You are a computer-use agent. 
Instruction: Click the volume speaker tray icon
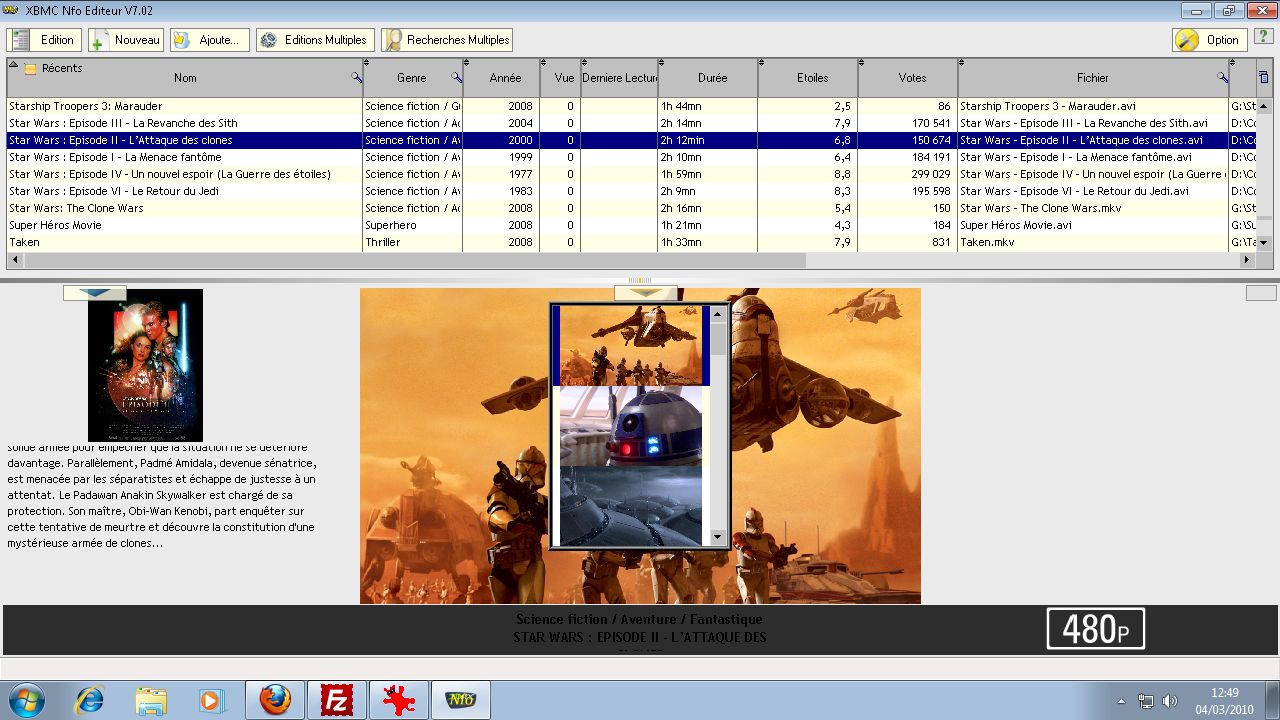pyautogui.click(x=1170, y=701)
